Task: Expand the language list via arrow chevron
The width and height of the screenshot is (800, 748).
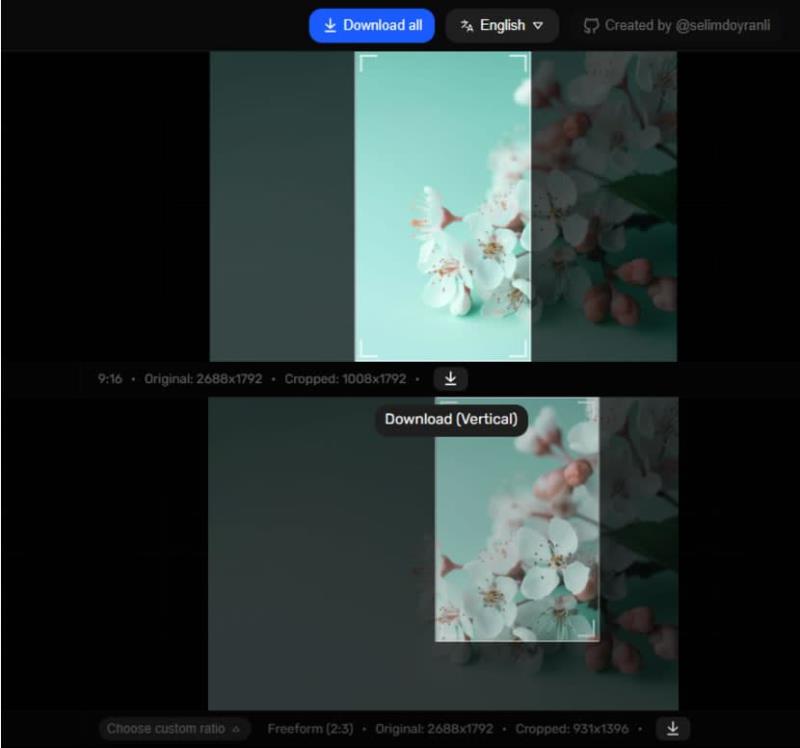Action: (x=538, y=26)
